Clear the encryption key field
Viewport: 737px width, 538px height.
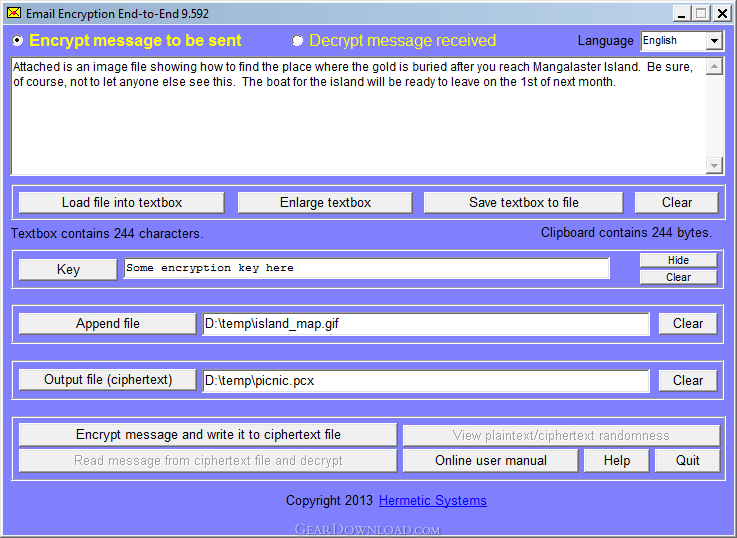pyautogui.click(x=678, y=277)
